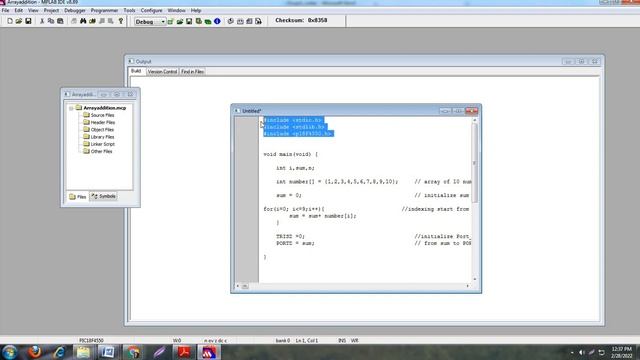Click the Copy toolbar icon
This screenshot has width=640, height=360.
[51, 21]
